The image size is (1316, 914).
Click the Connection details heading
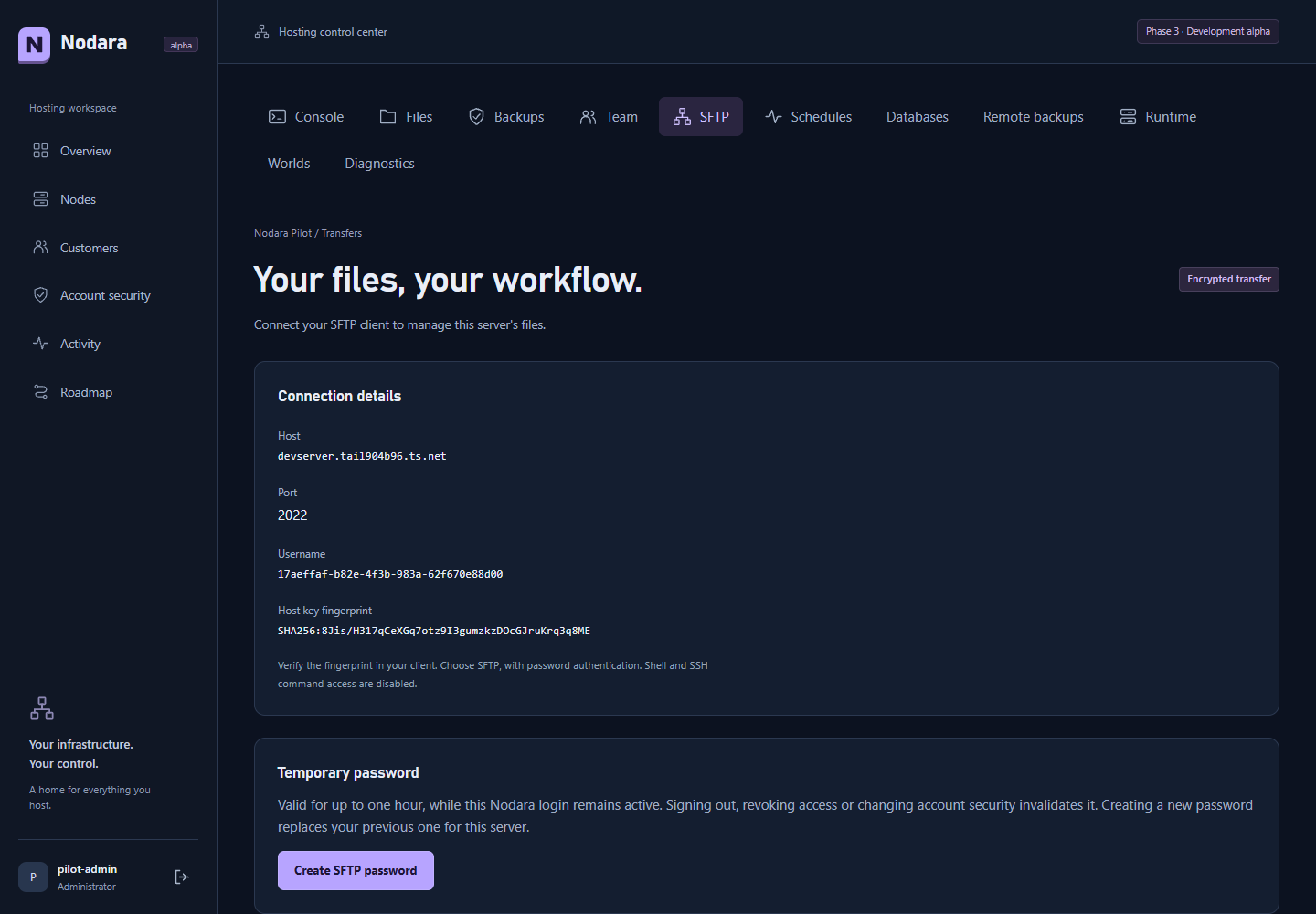339,396
